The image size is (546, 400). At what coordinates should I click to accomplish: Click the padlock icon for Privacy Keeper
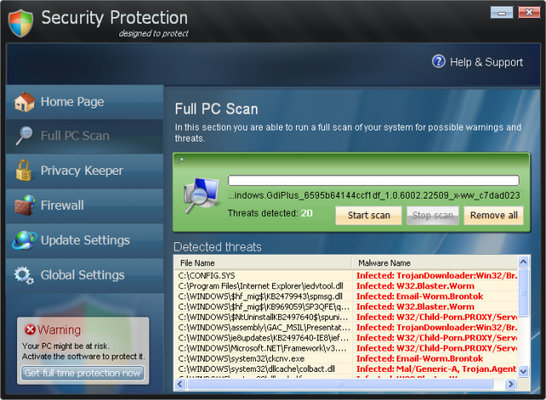pyautogui.click(x=24, y=171)
